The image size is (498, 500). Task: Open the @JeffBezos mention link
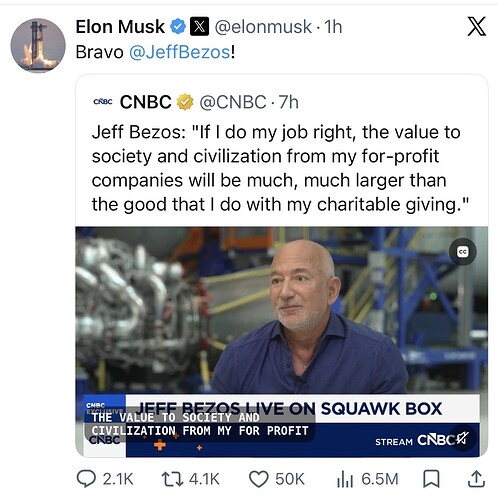click(179, 52)
